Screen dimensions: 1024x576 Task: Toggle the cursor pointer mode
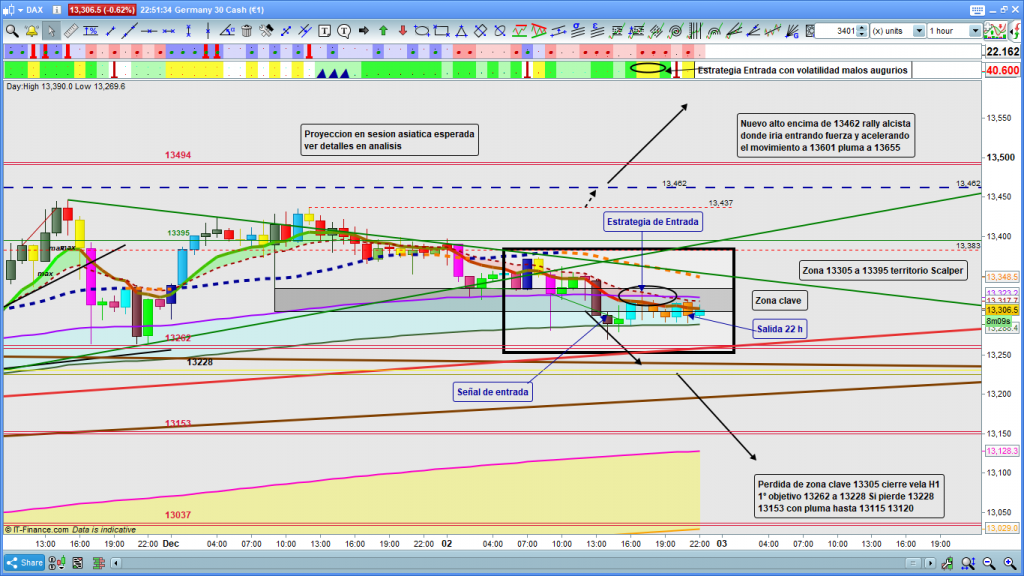[x=51, y=31]
